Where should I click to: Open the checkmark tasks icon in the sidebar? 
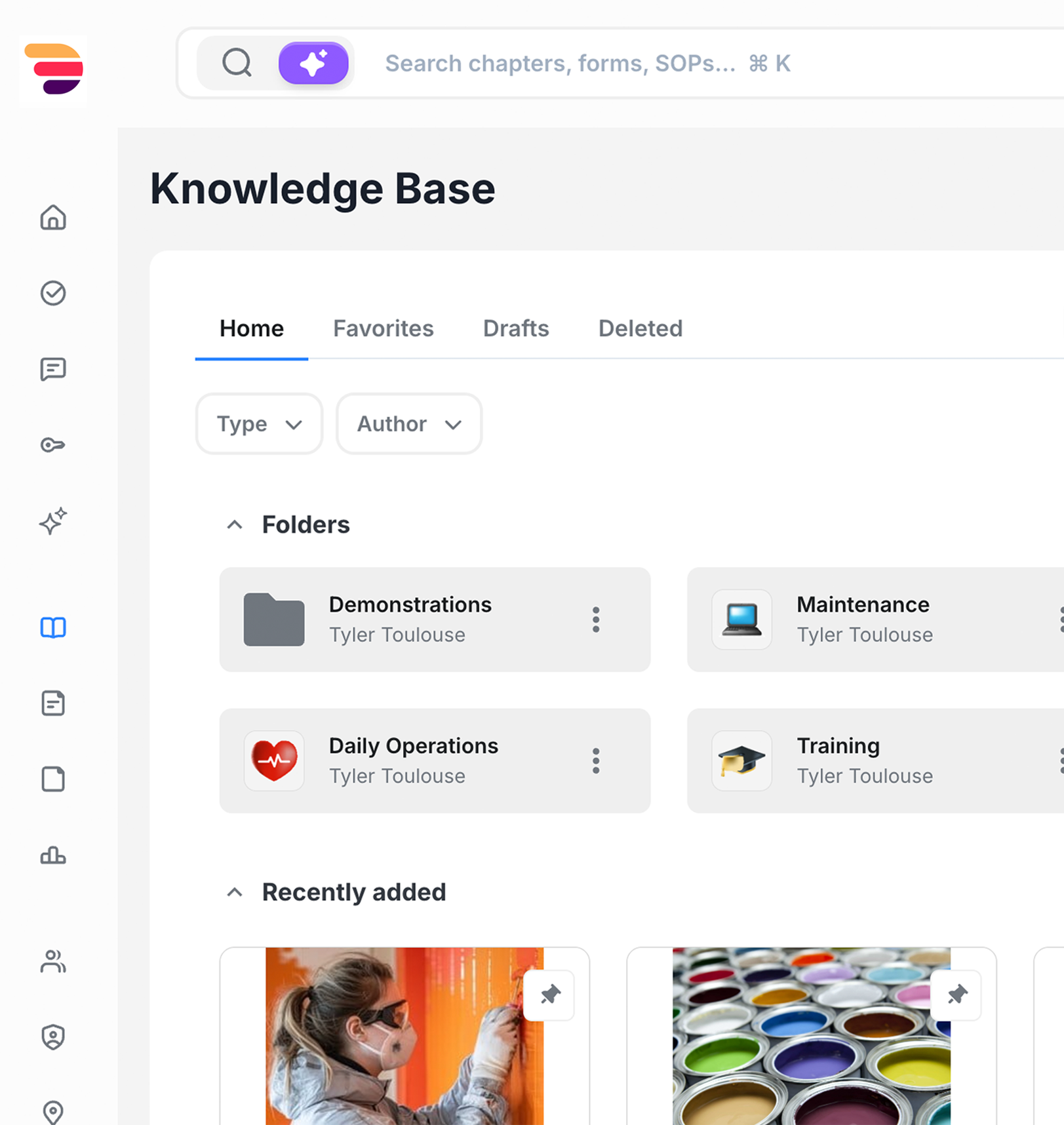[x=53, y=293]
